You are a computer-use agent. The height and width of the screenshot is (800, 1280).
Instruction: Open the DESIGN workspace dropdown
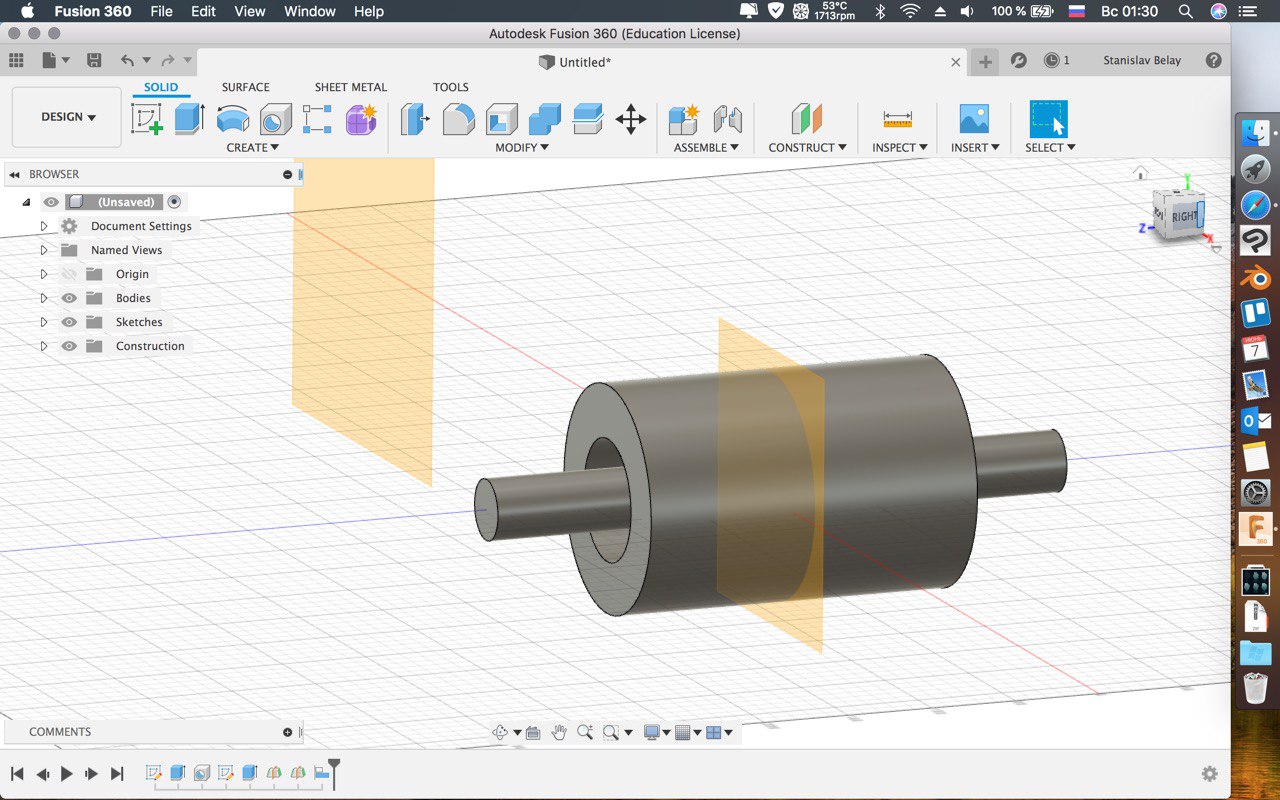coord(67,117)
